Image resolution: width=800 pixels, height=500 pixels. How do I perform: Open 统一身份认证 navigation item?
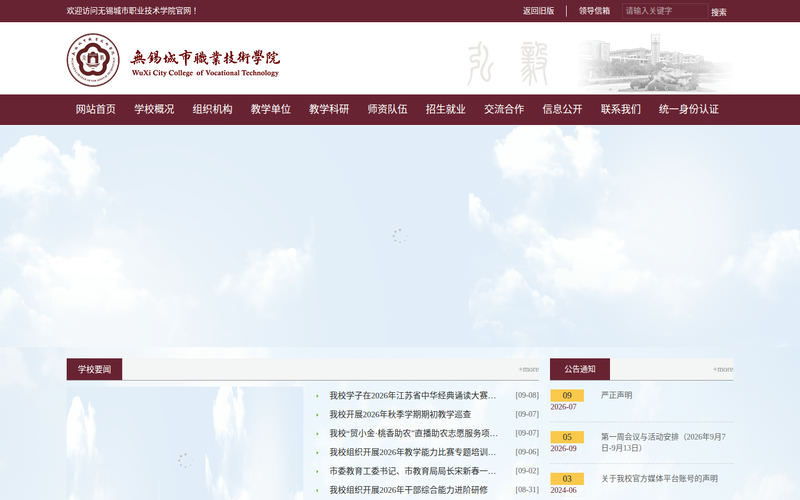(689, 109)
